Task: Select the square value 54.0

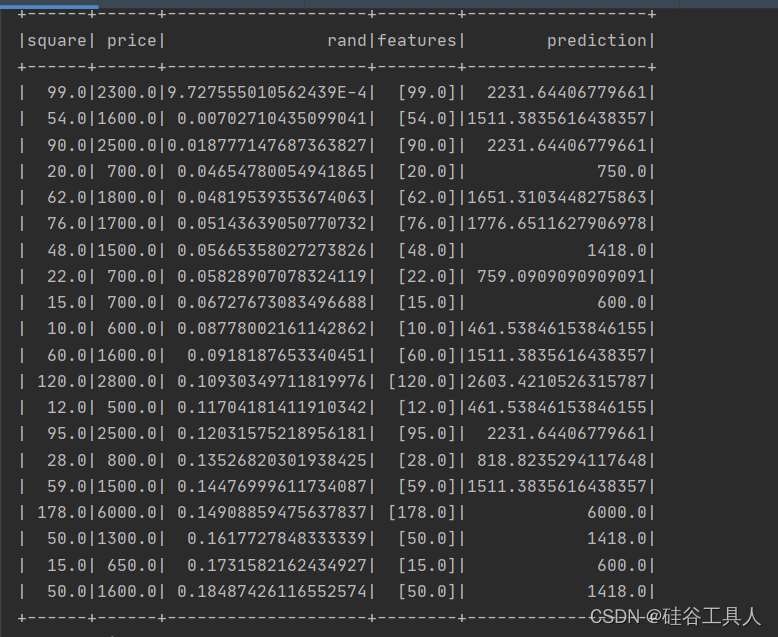Action: click(x=67, y=119)
